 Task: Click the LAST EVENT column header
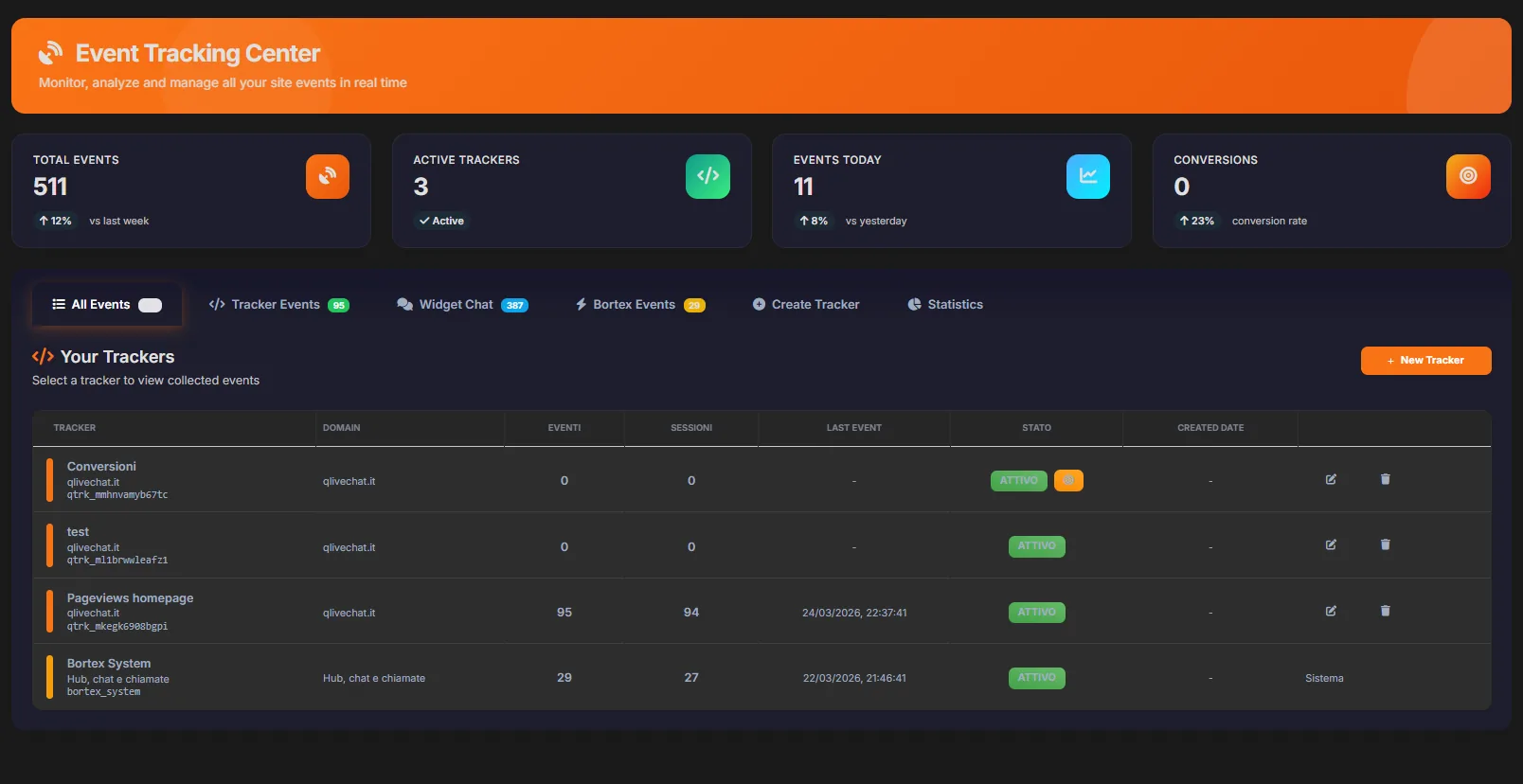point(853,428)
